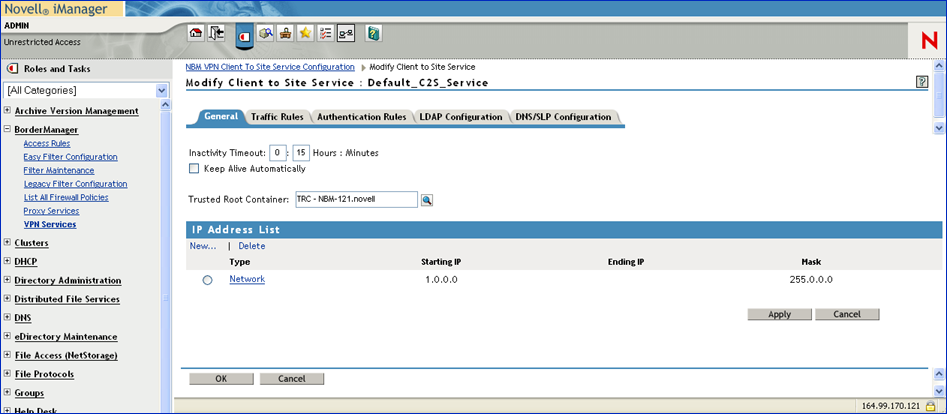Click Cancel next to Apply

847,314
